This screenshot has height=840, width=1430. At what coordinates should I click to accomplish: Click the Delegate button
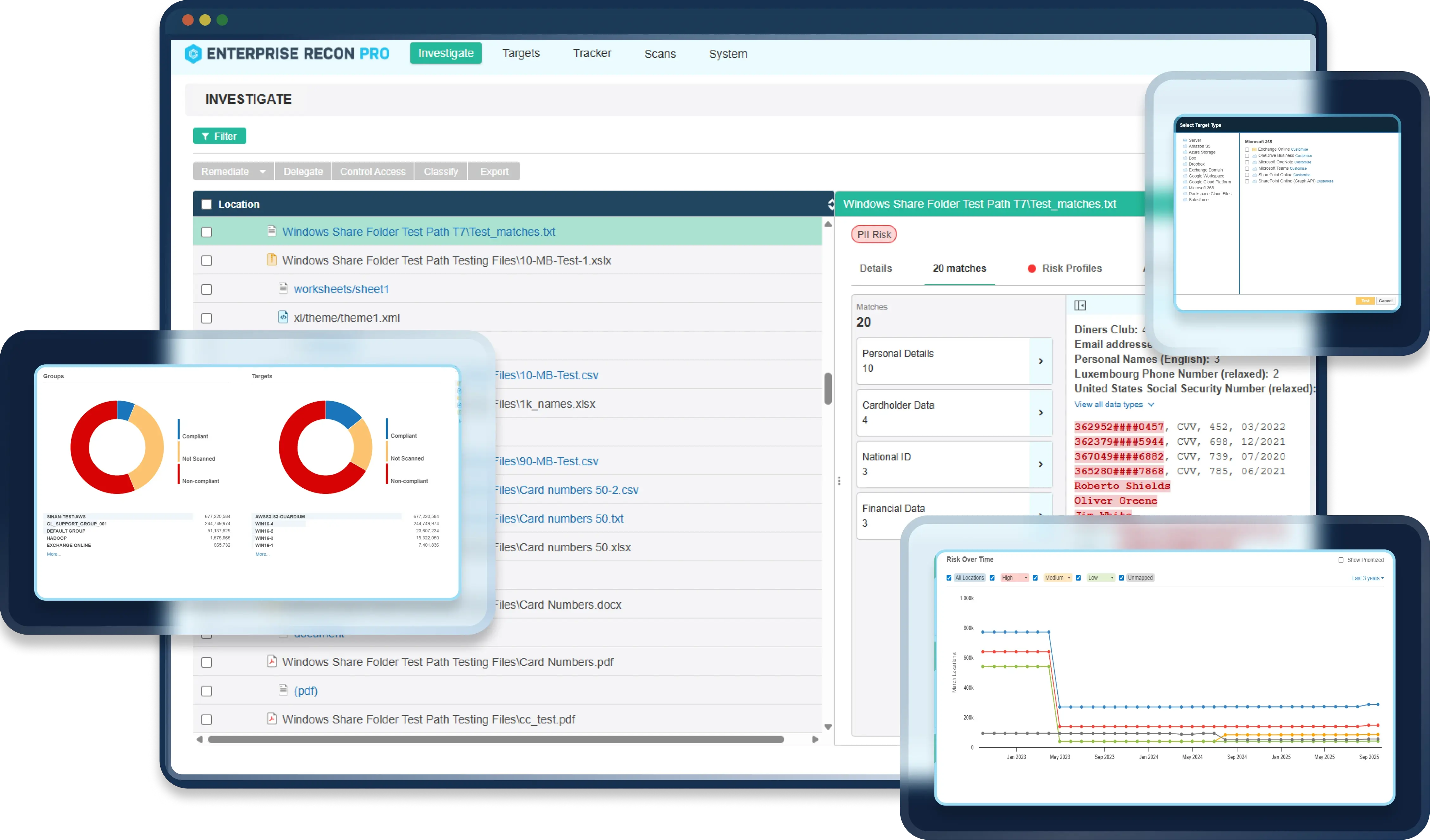click(302, 171)
